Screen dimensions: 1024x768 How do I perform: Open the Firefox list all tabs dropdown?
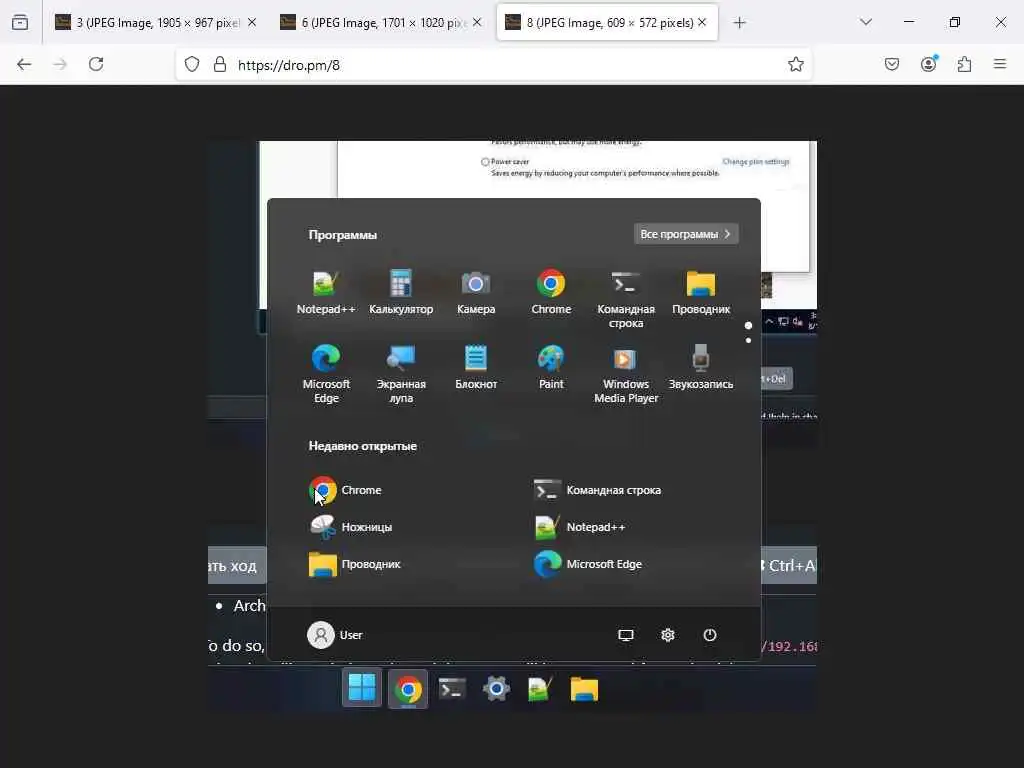coord(866,22)
